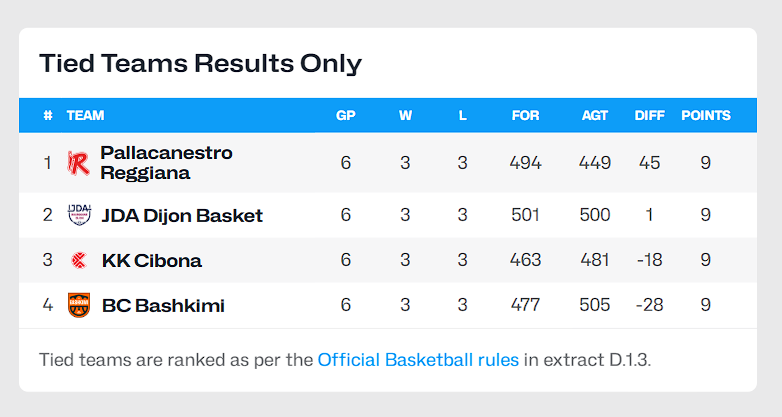Click the JDA Dijon Basket logo

pos(79,215)
